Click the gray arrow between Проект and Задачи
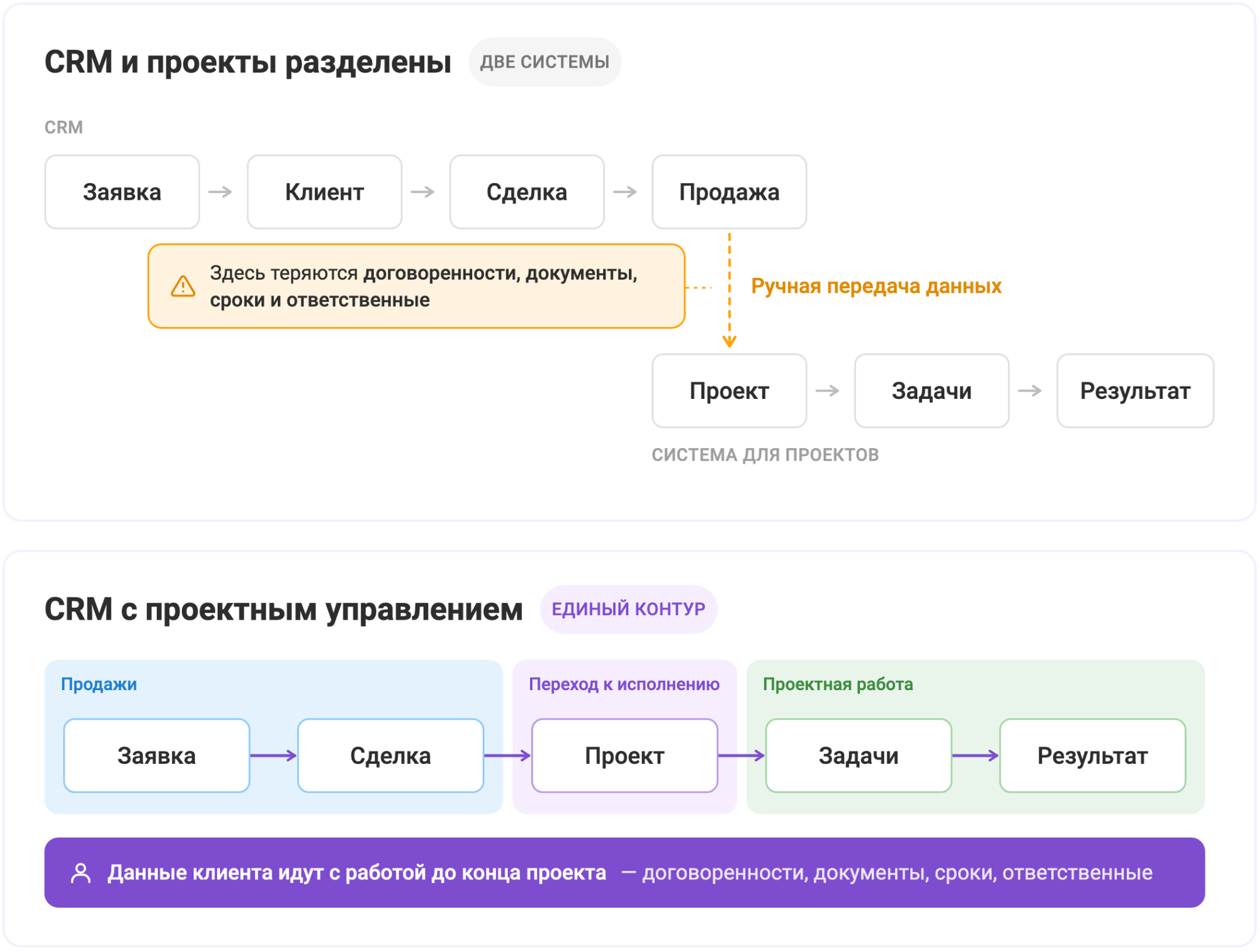Image resolution: width=1259 pixels, height=952 pixels. click(x=827, y=391)
